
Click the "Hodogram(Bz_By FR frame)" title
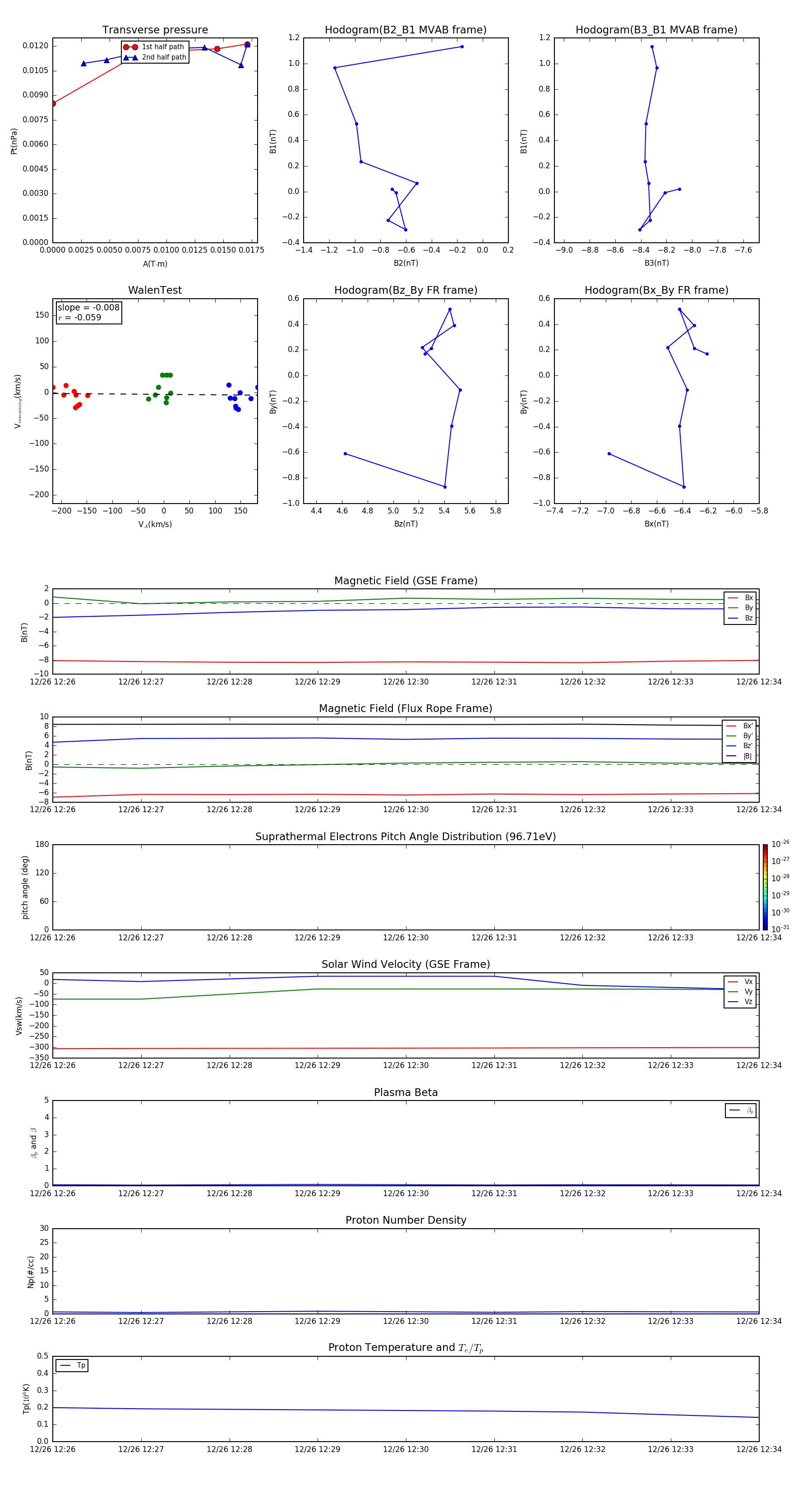pos(406,290)
